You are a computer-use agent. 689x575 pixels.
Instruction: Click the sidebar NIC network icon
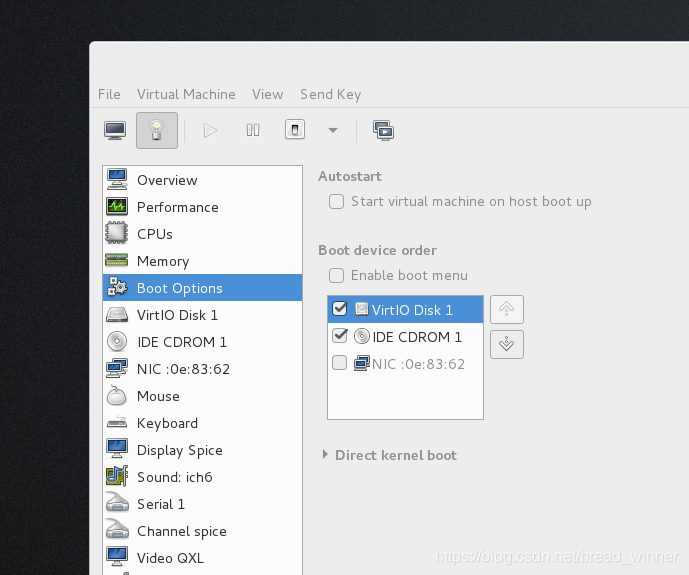pyautogui.click(x=117, y=368)
